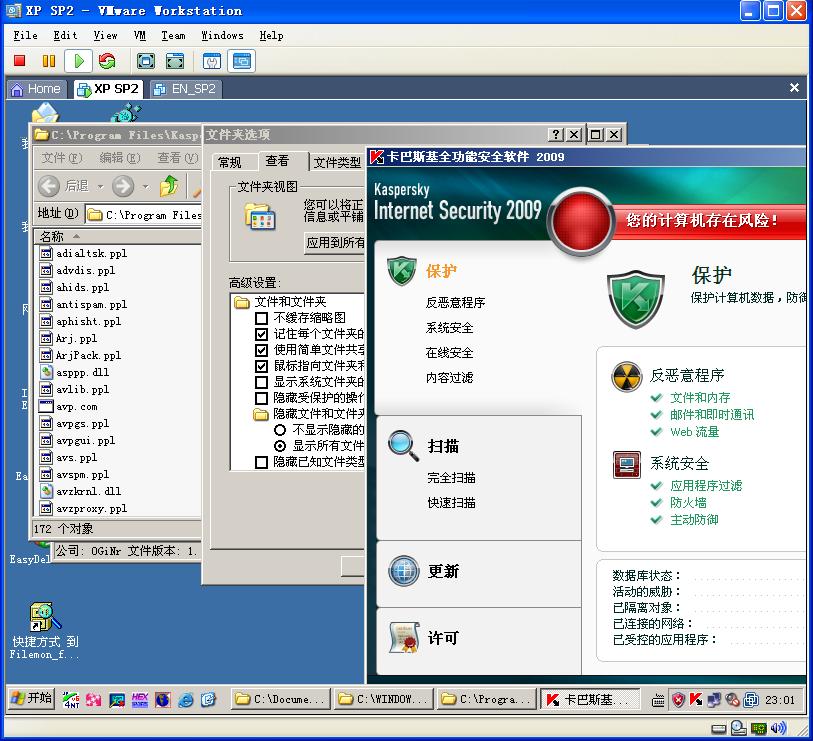Check the 隐藏已知文件类型 checkbox
813x741 pixels.
click(x=261, y=462)
